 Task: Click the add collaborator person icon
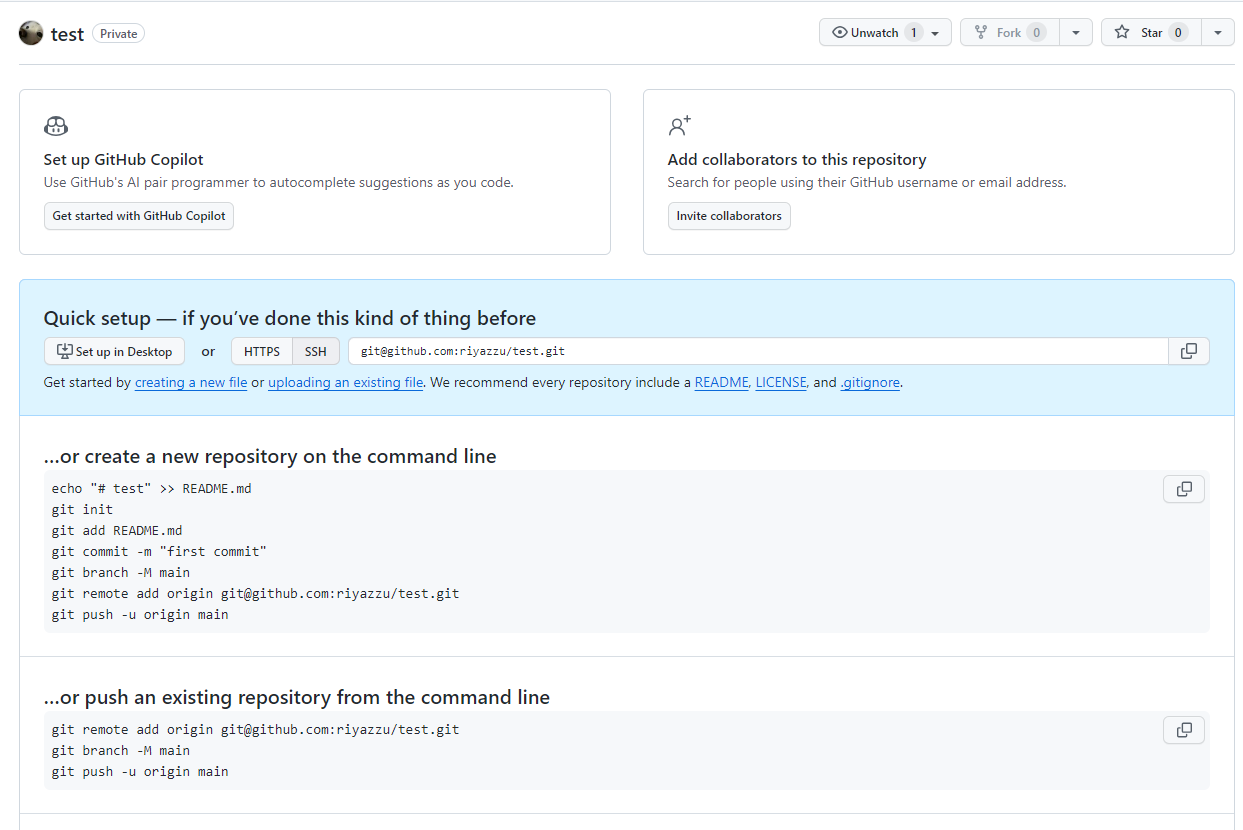coord(679,125)
